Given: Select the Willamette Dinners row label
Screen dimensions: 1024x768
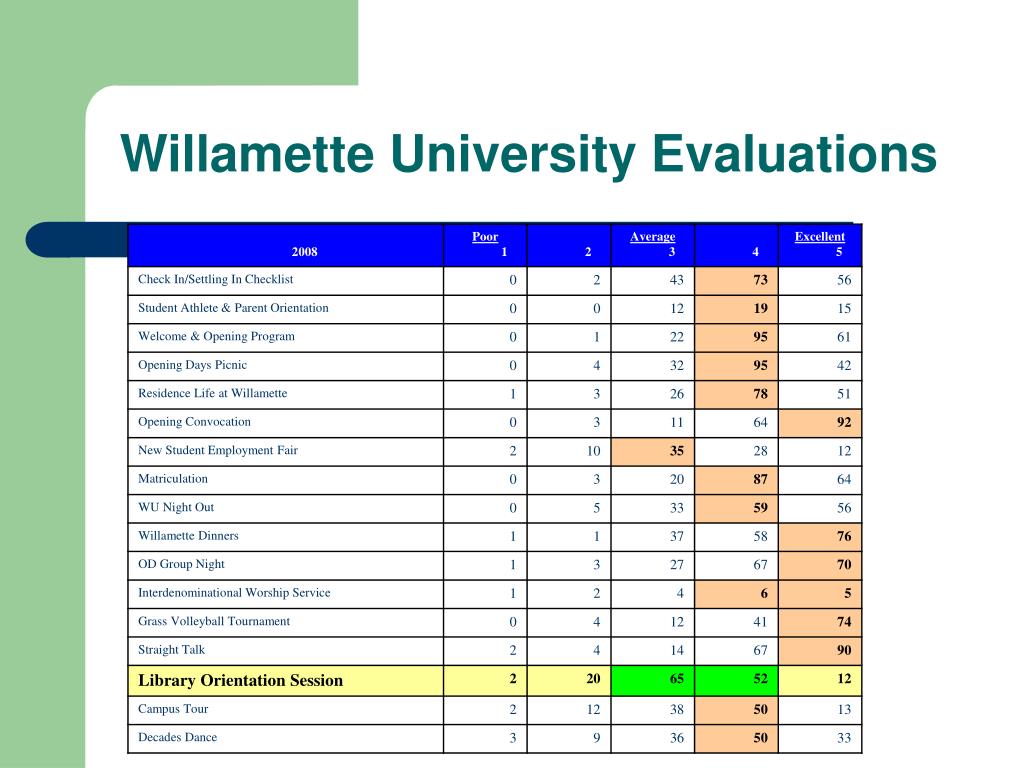Looking at the screenshot, I should pyautogui.click(x=188, y=536).
